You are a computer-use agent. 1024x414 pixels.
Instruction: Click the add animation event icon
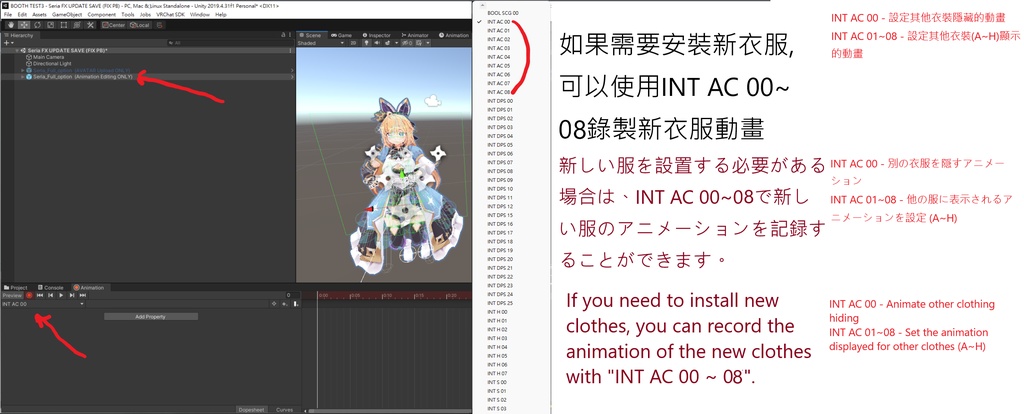click(x=296, y=304)
